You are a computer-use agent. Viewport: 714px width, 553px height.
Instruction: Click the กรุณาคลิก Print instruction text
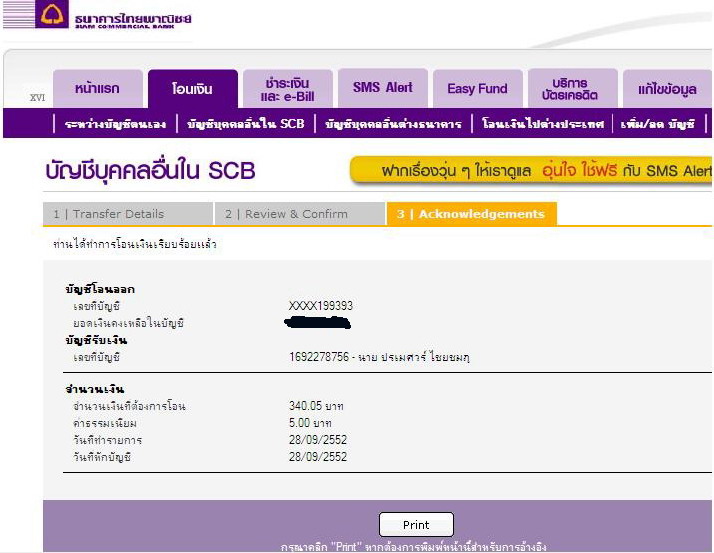(x=413, y=547)
